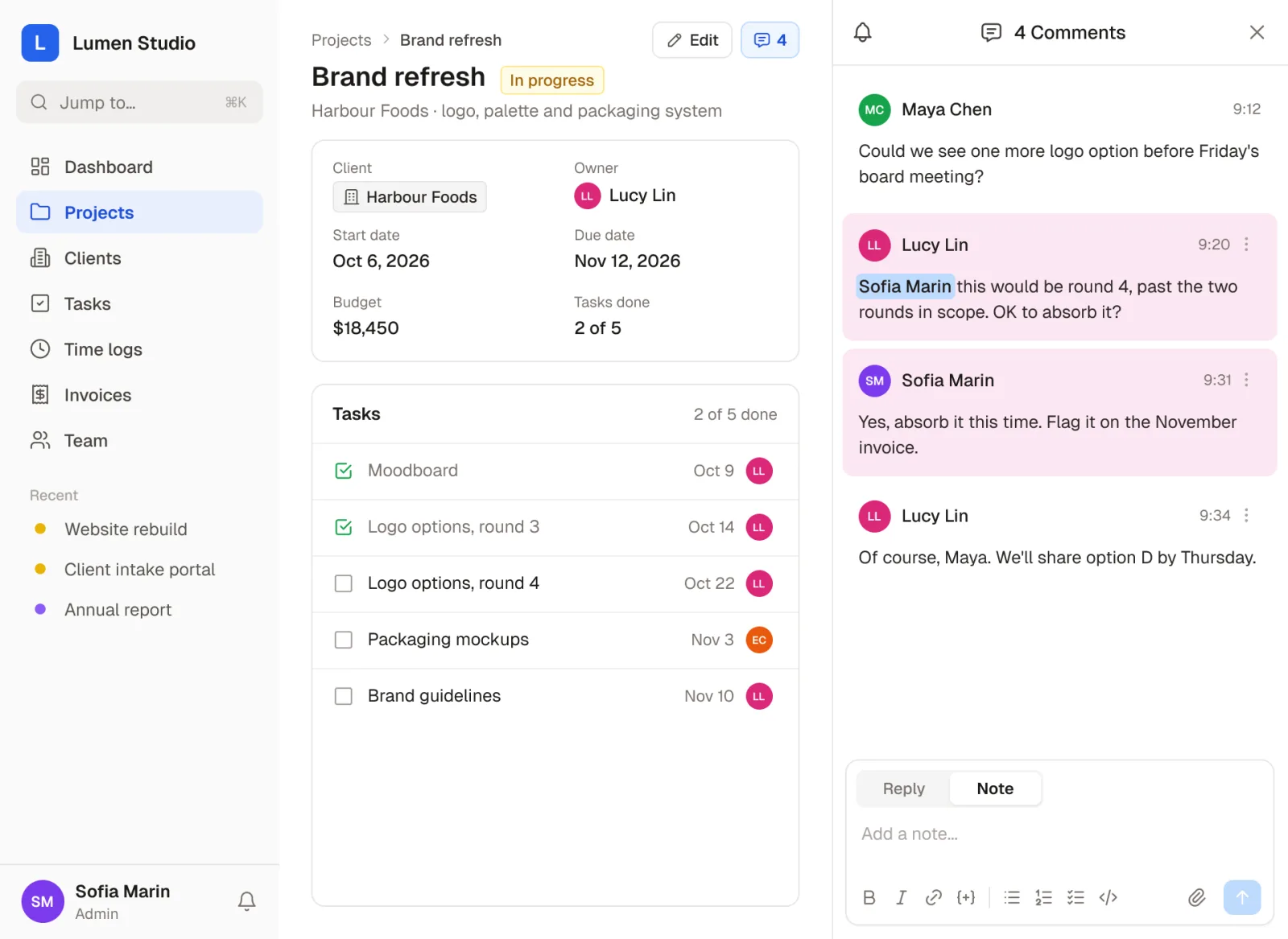This screenshot has width=1288, height=939.
Task: Click the Sofia Marin mention in comment
Action: pos(905,286)
